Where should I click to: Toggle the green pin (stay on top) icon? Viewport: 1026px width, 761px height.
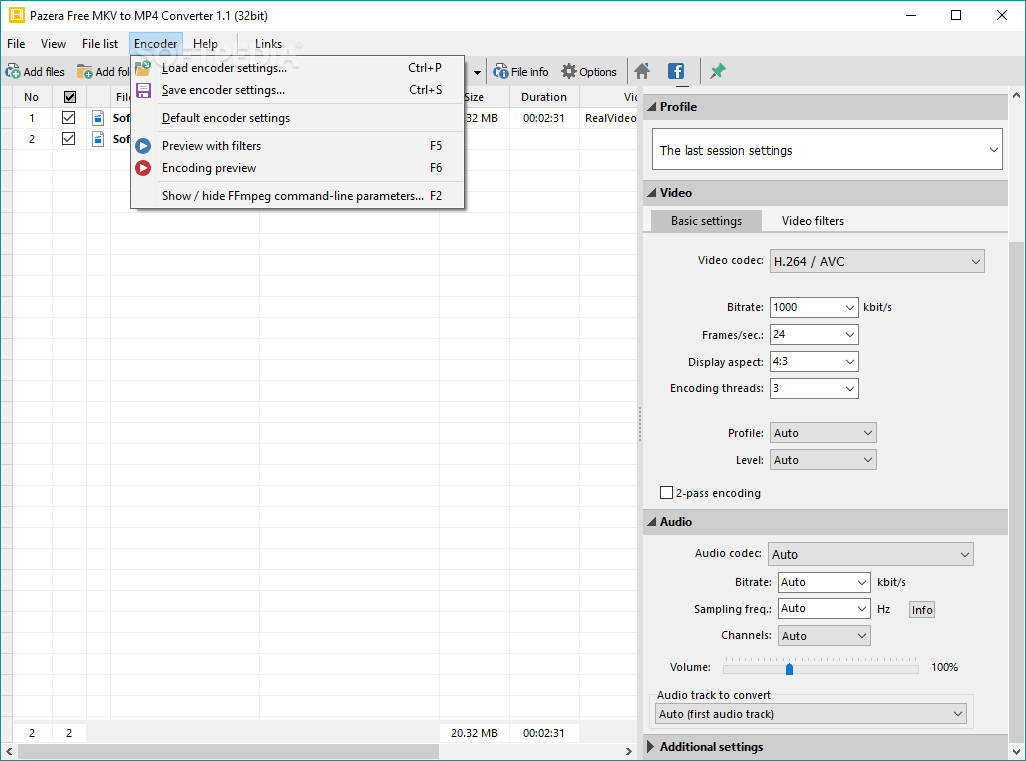[718, 71]
